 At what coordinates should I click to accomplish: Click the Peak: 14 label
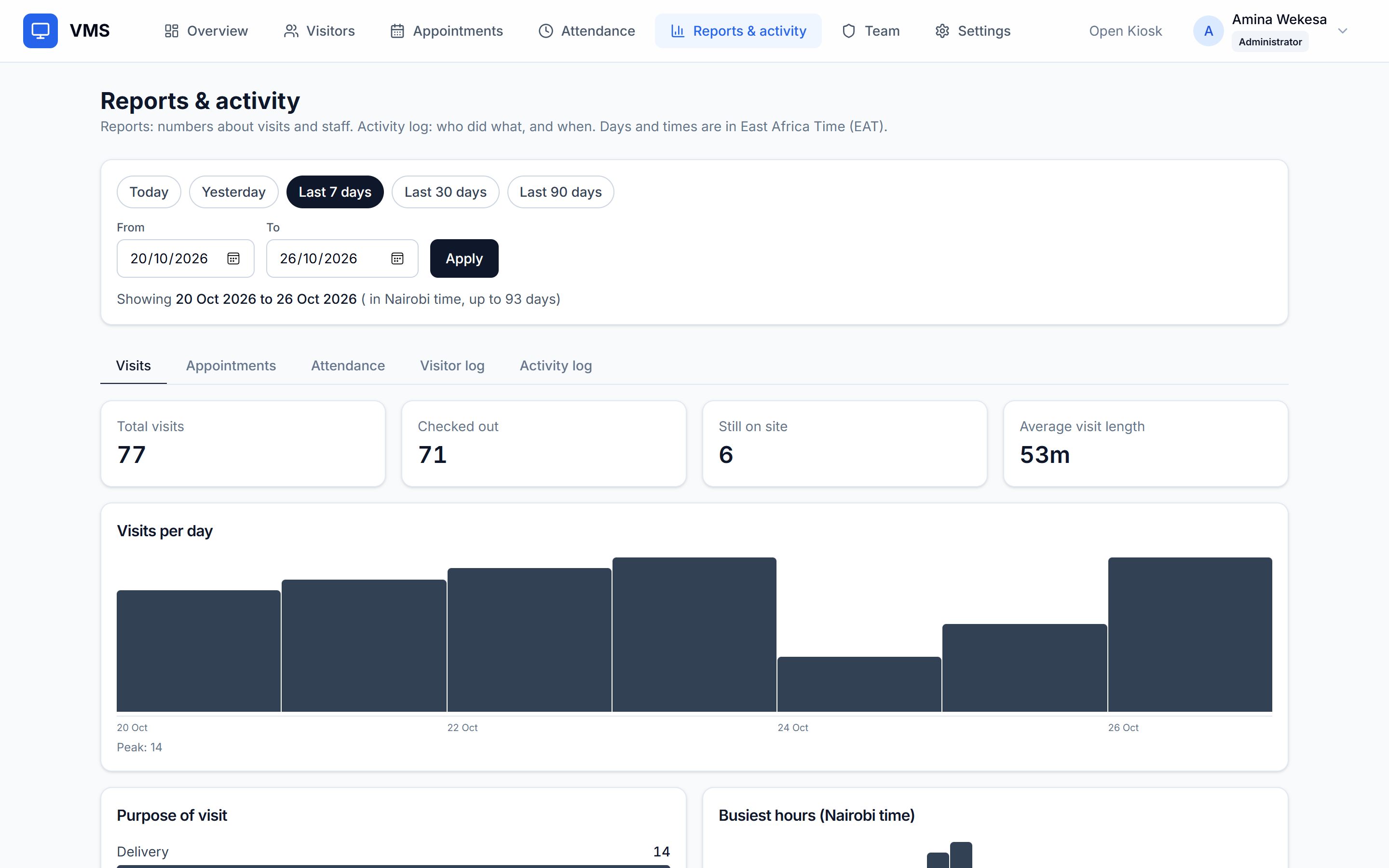[x=139, y=747]
